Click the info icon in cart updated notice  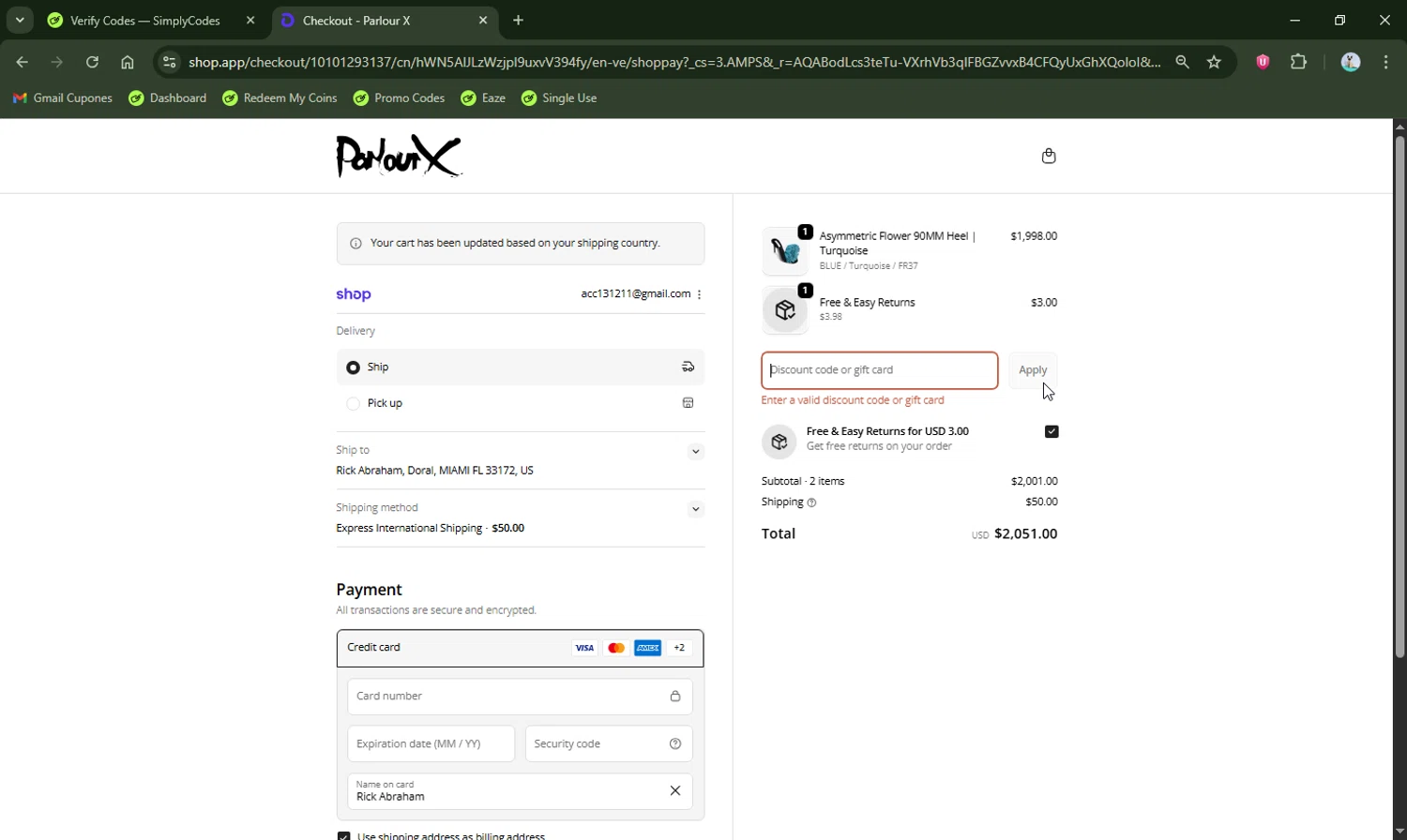[356, 244]
